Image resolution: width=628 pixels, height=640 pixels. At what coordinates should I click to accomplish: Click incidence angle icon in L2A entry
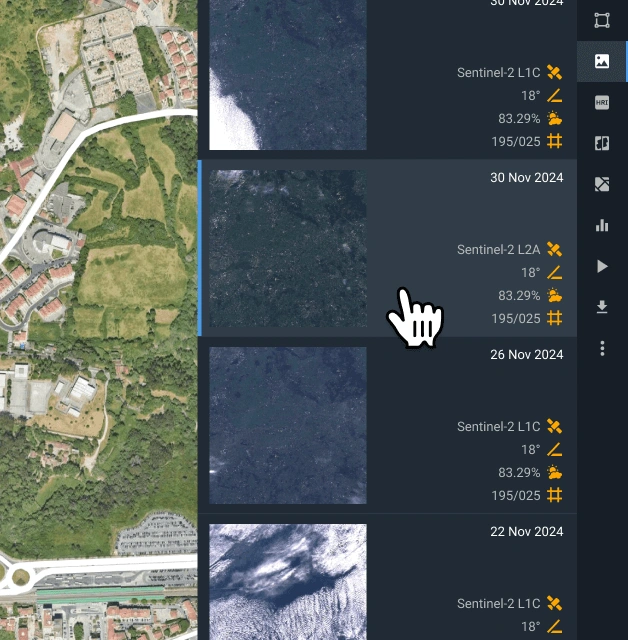pos(555,272)
